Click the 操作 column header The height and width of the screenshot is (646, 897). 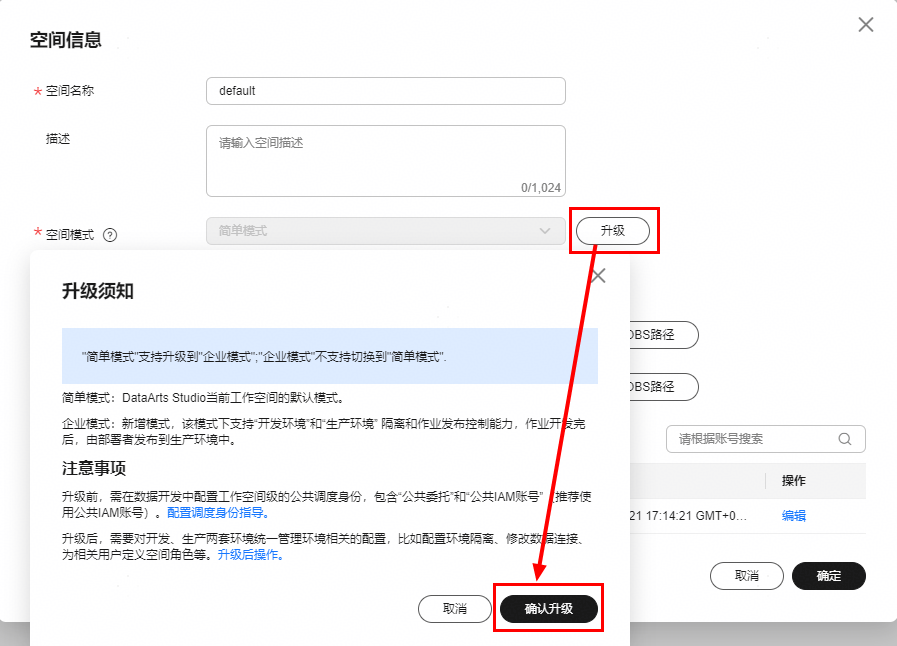coord(793,481)
